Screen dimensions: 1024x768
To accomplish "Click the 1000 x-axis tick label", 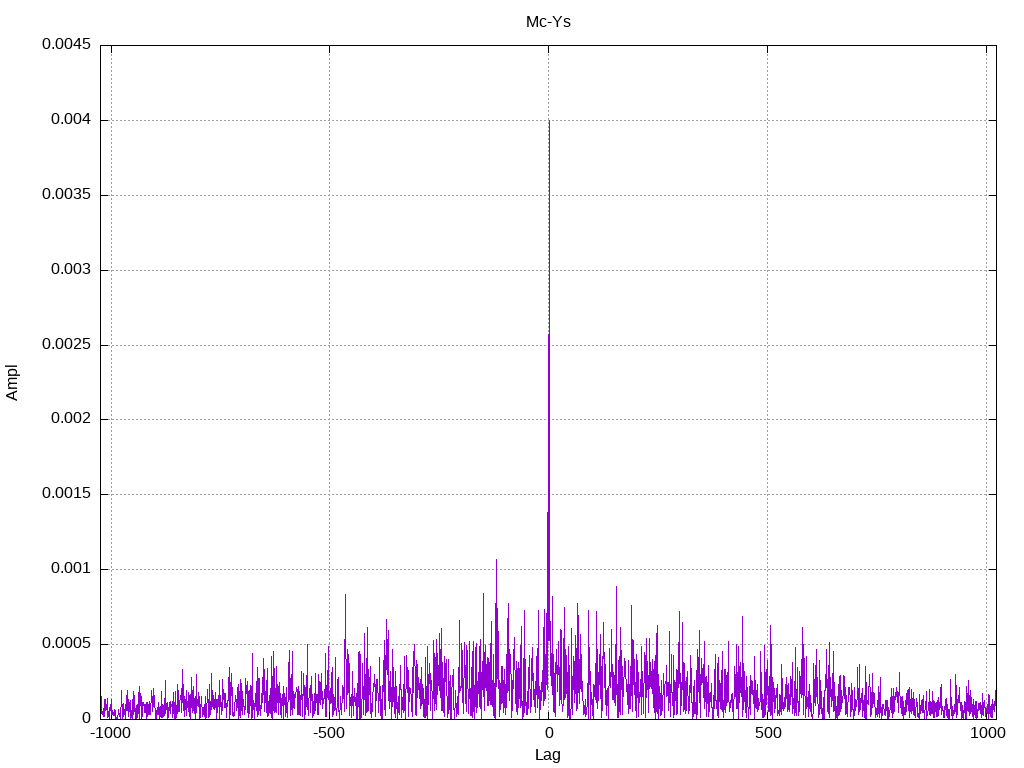I will (x=987, y=733).
